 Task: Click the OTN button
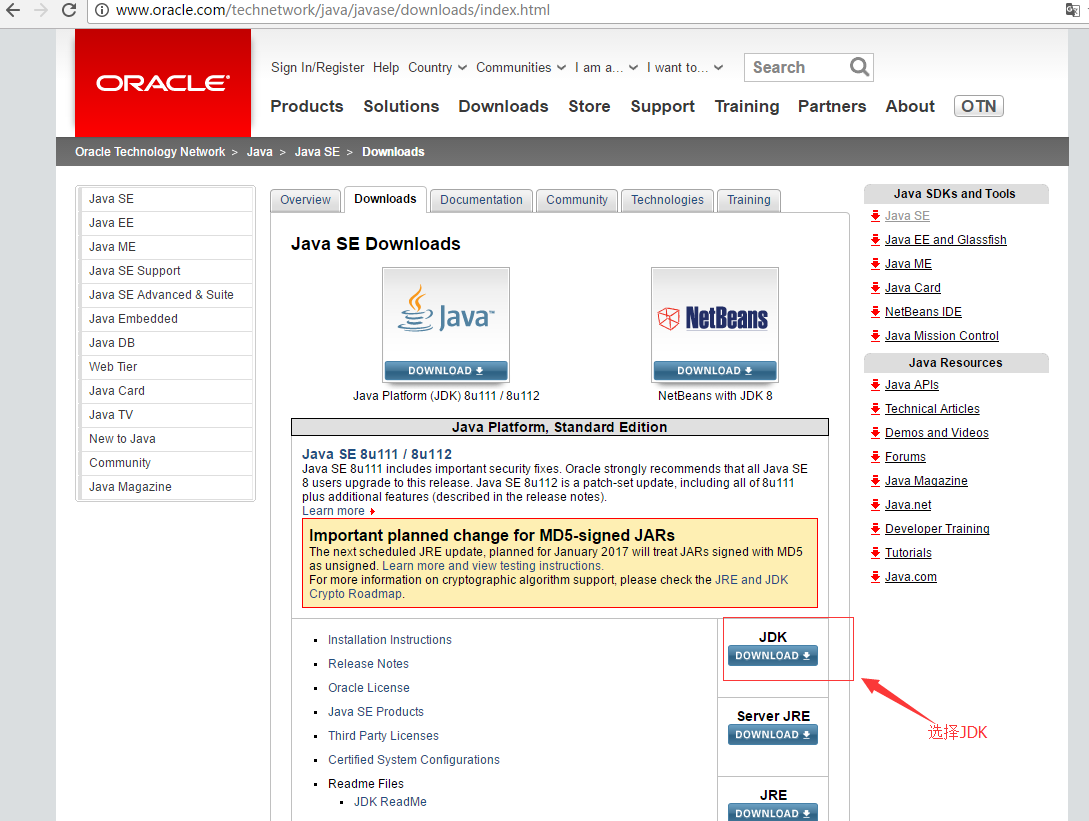pyautogui.click(x=979, y=106)
